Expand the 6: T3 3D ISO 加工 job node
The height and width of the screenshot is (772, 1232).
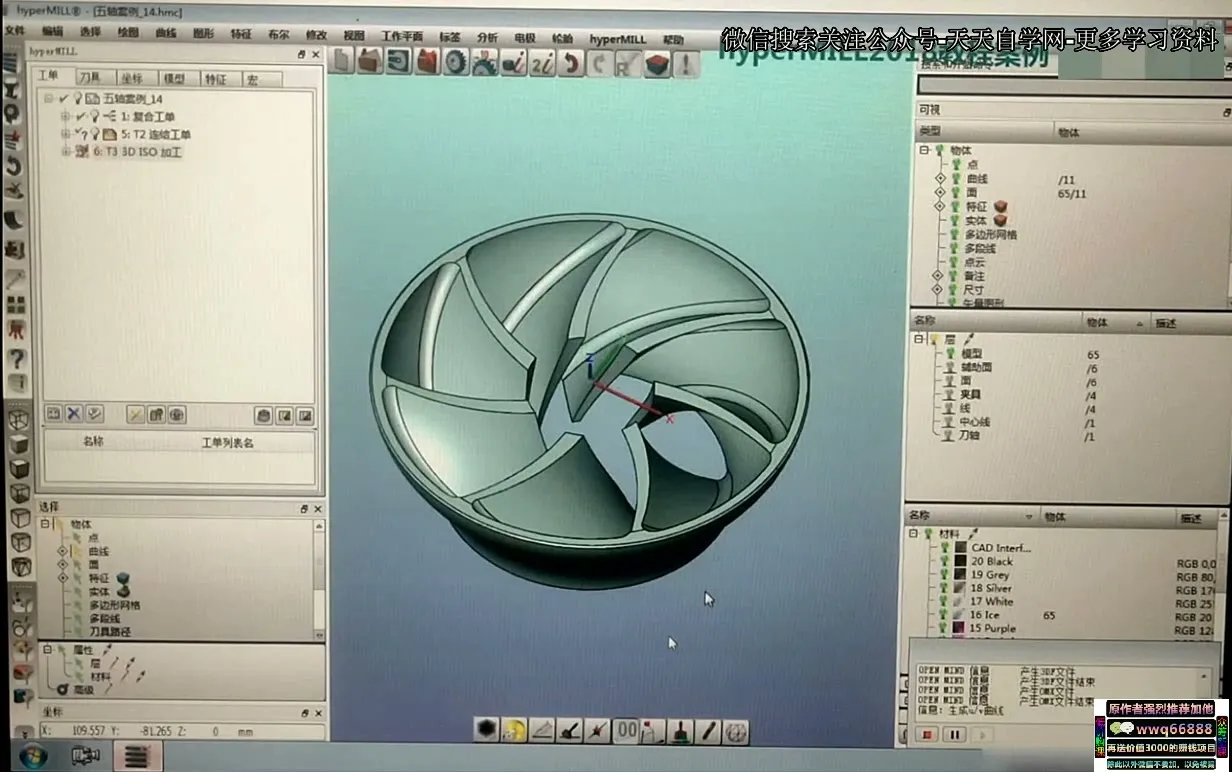(66, 152)
